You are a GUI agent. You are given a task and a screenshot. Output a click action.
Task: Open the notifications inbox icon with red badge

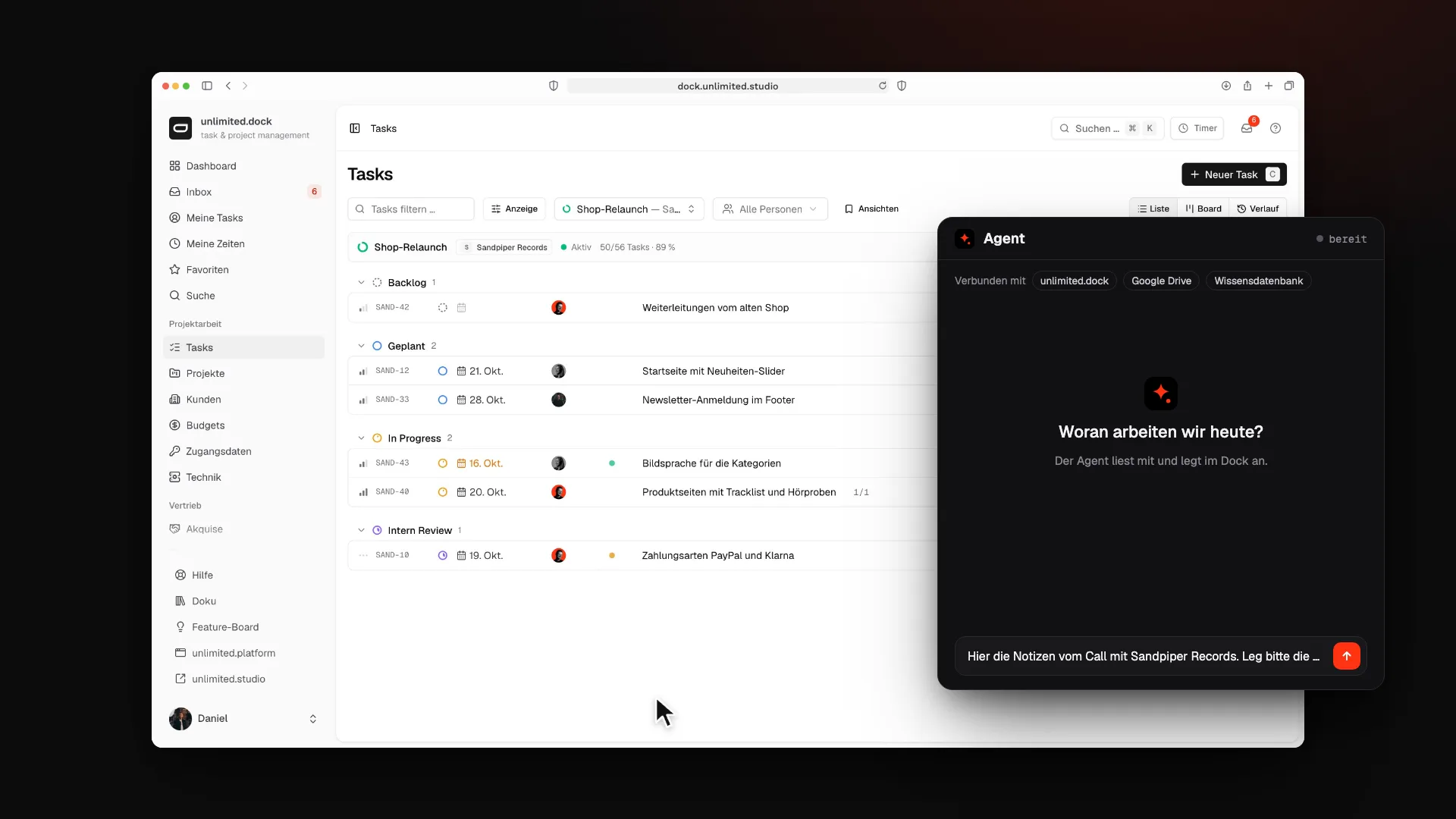pyautogui.click(x=1247, y=128)
